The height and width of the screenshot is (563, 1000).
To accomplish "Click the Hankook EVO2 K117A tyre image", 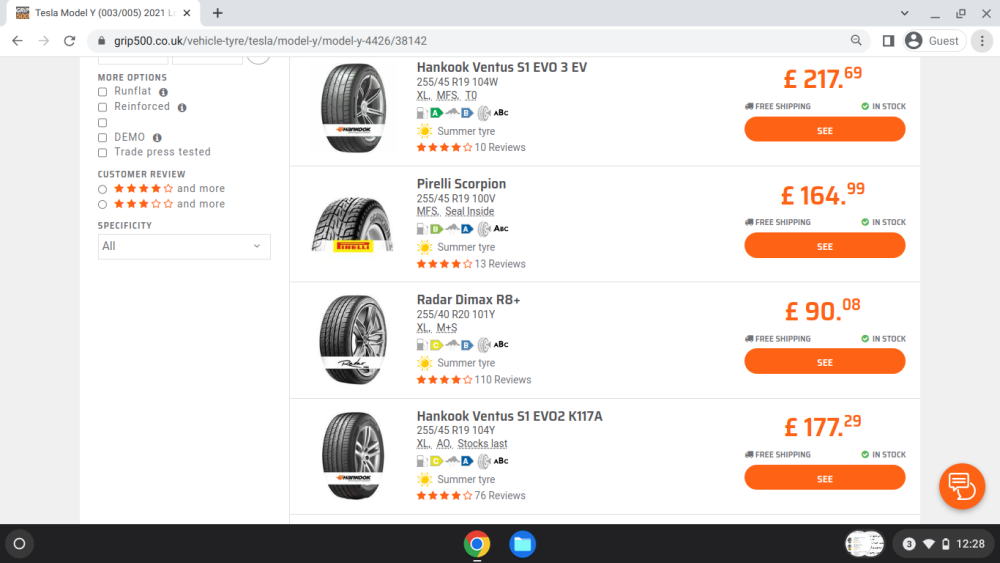I will pyautogui.click(x=353, y=456).
